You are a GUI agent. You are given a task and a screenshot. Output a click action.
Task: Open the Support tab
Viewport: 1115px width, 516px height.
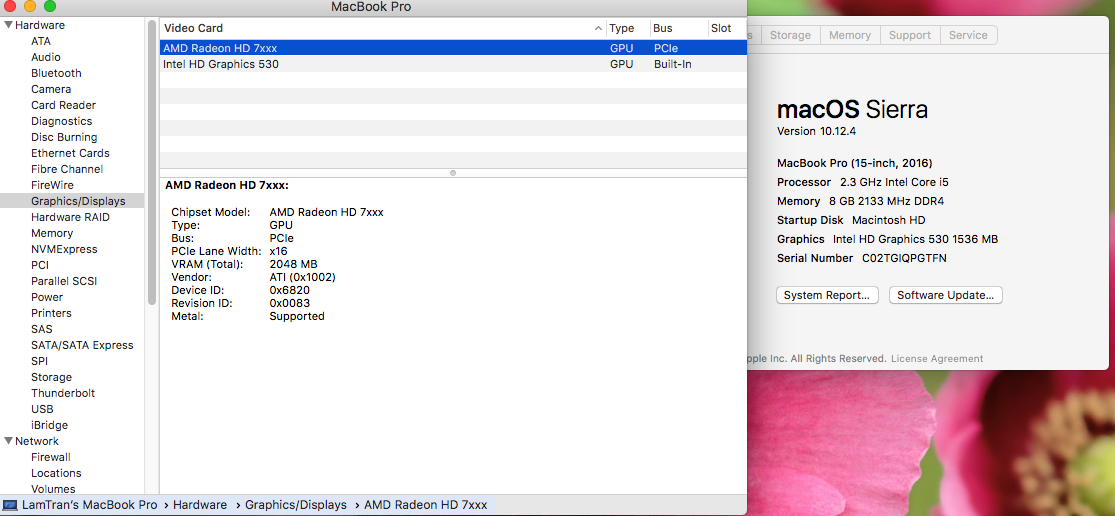tap(909, 35)
